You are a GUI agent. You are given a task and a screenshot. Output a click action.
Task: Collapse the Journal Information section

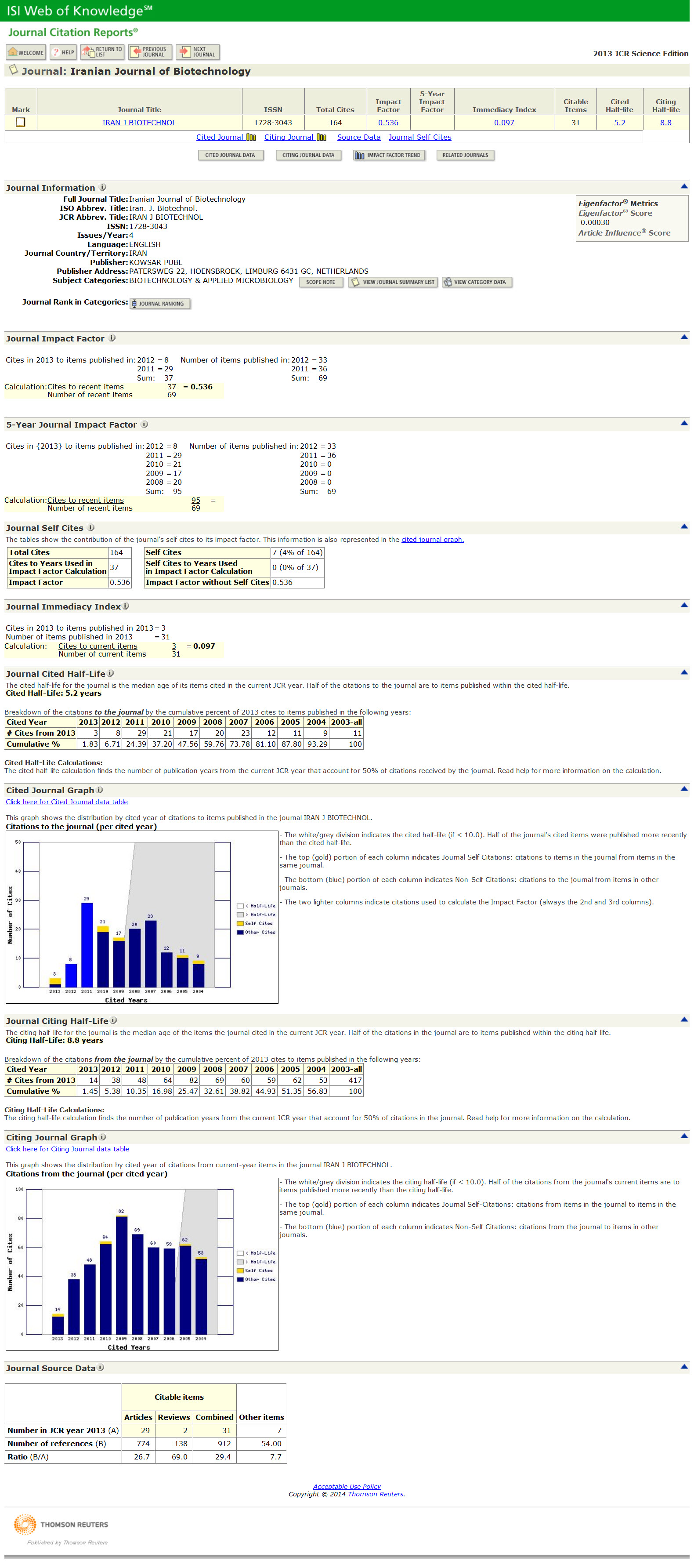[683, 187]
